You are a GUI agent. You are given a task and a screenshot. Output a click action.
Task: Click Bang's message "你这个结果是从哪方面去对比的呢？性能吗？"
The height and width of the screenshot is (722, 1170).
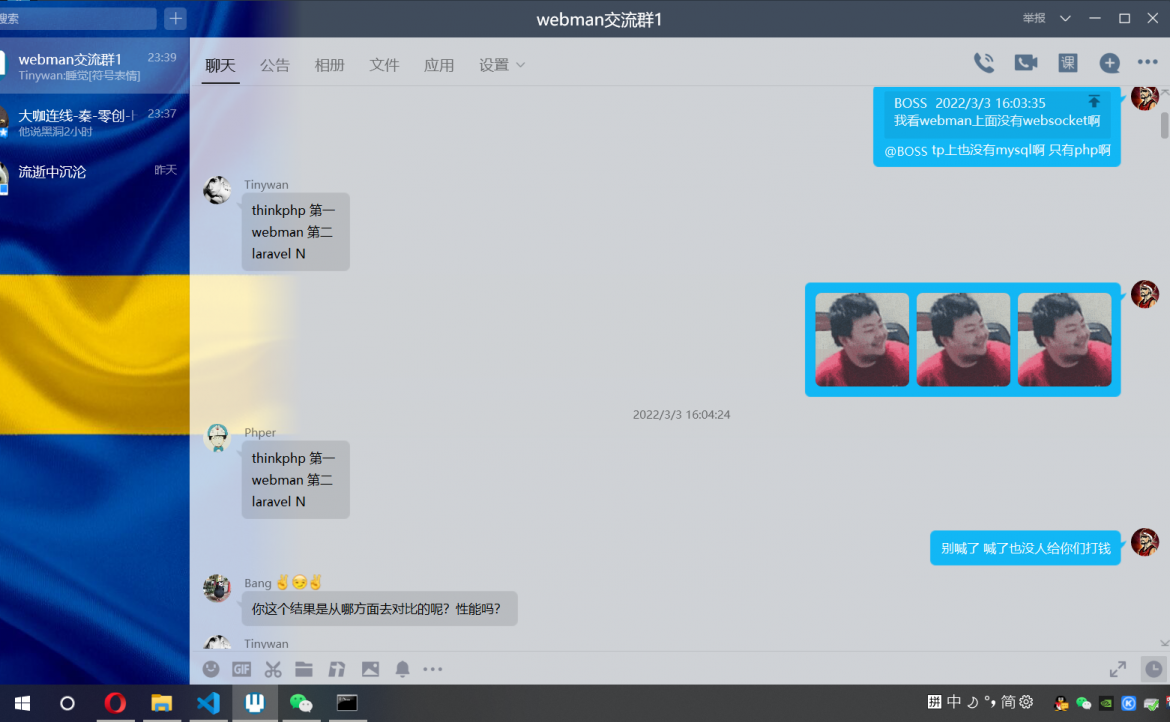(379, 609)
